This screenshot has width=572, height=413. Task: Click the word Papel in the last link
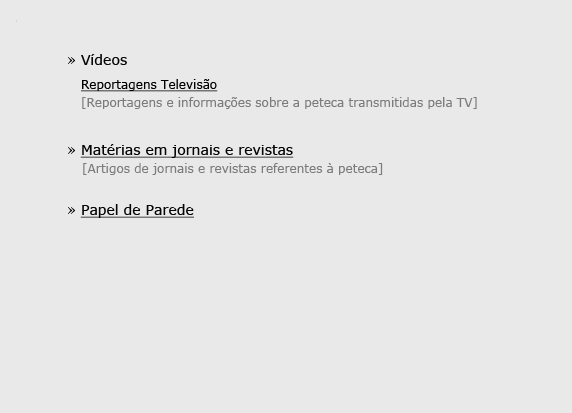100,210
